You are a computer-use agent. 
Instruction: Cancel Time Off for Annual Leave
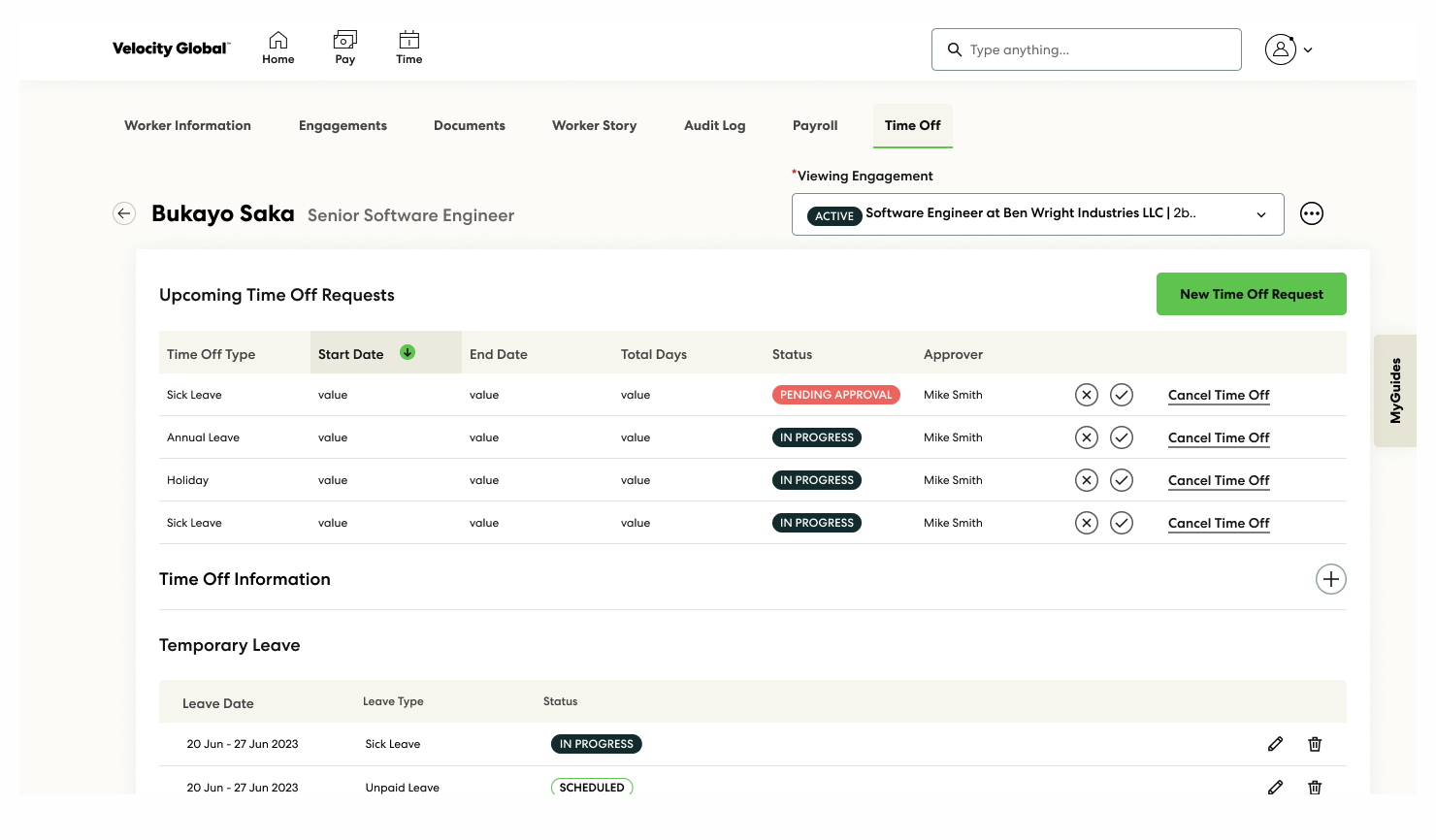[x=1219, y=437]
